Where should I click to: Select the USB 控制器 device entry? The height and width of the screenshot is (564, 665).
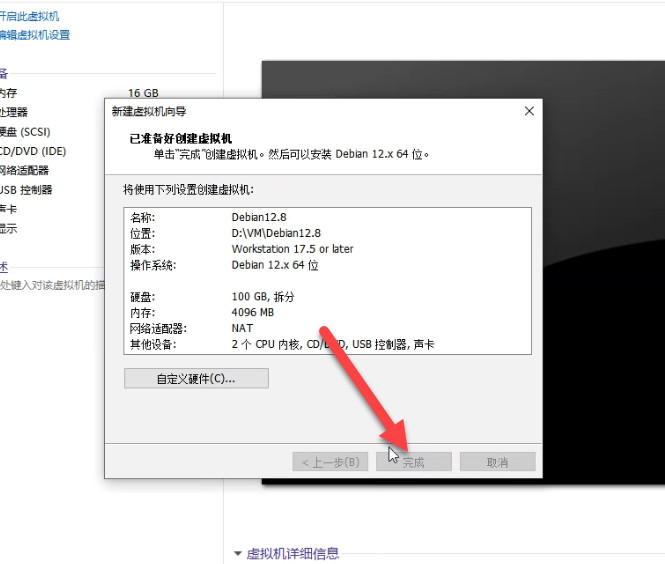click(27, 189)
